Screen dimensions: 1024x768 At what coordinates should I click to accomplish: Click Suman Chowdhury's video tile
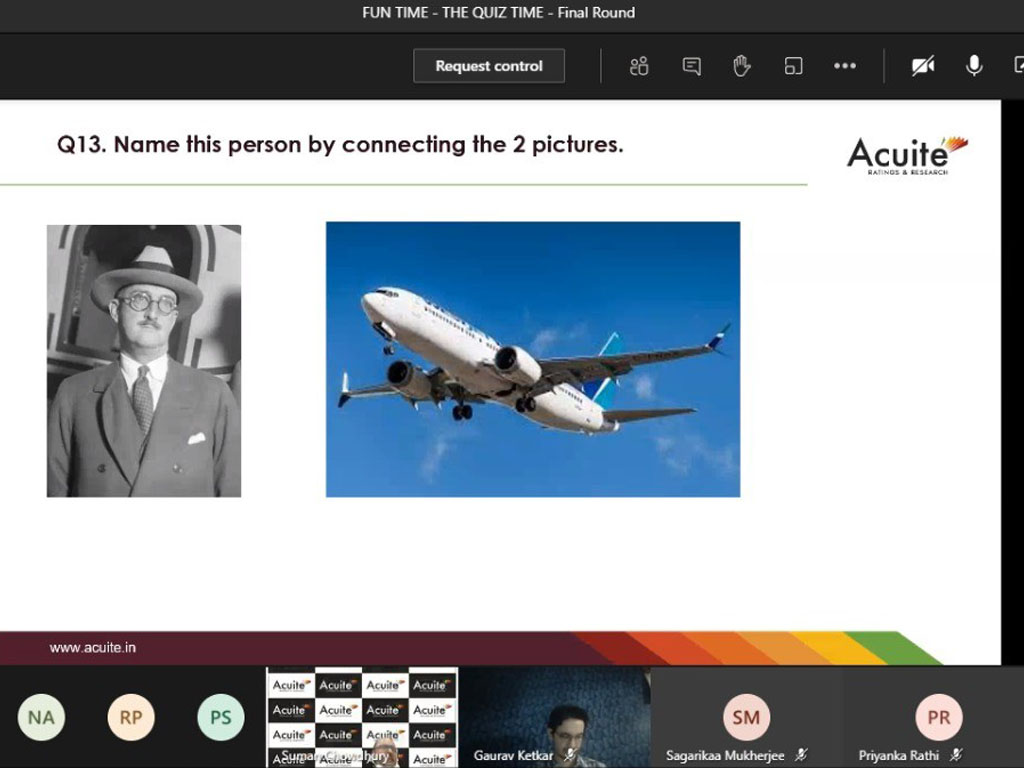[x=362, y=717]
